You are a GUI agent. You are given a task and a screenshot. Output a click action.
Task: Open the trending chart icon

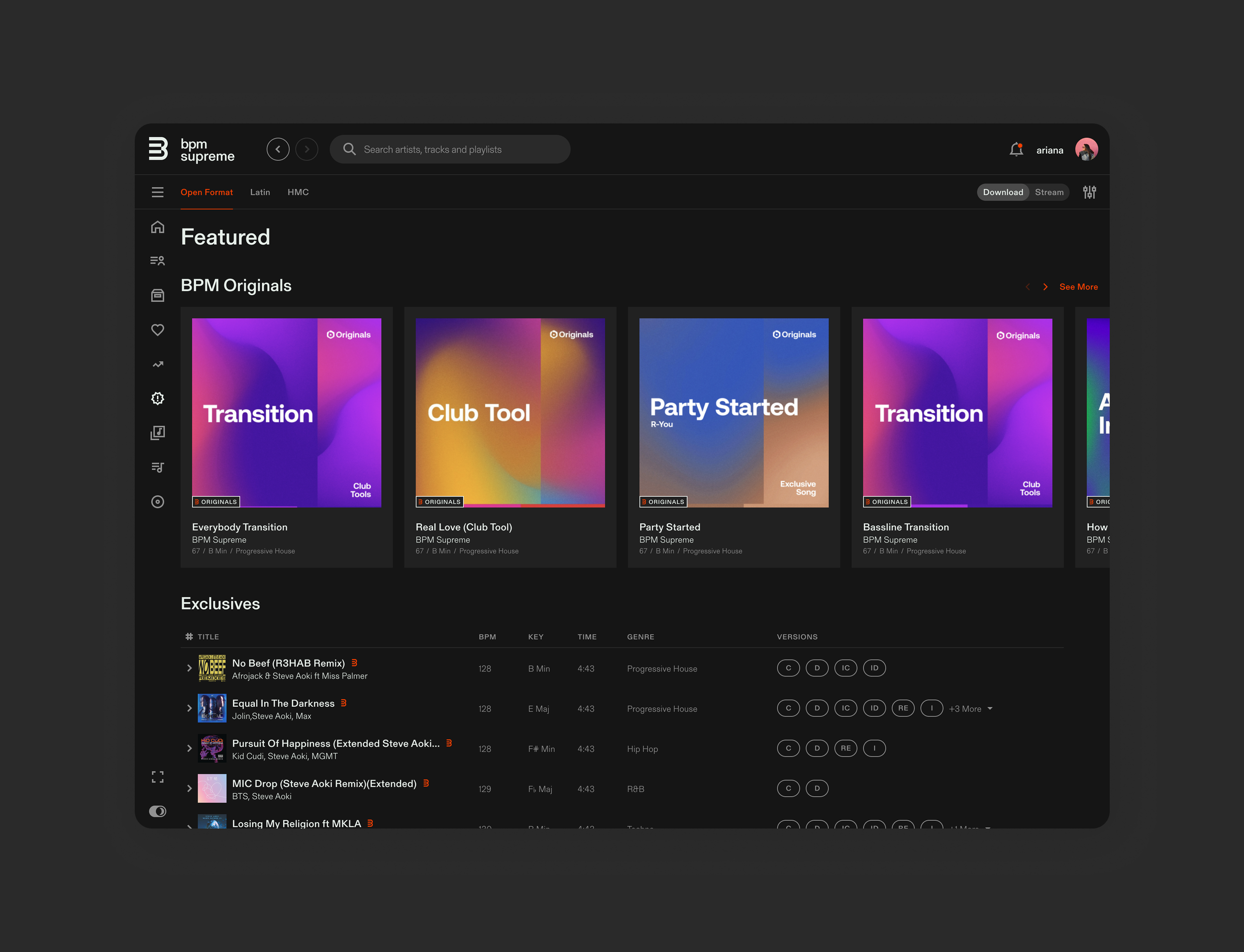158,365
